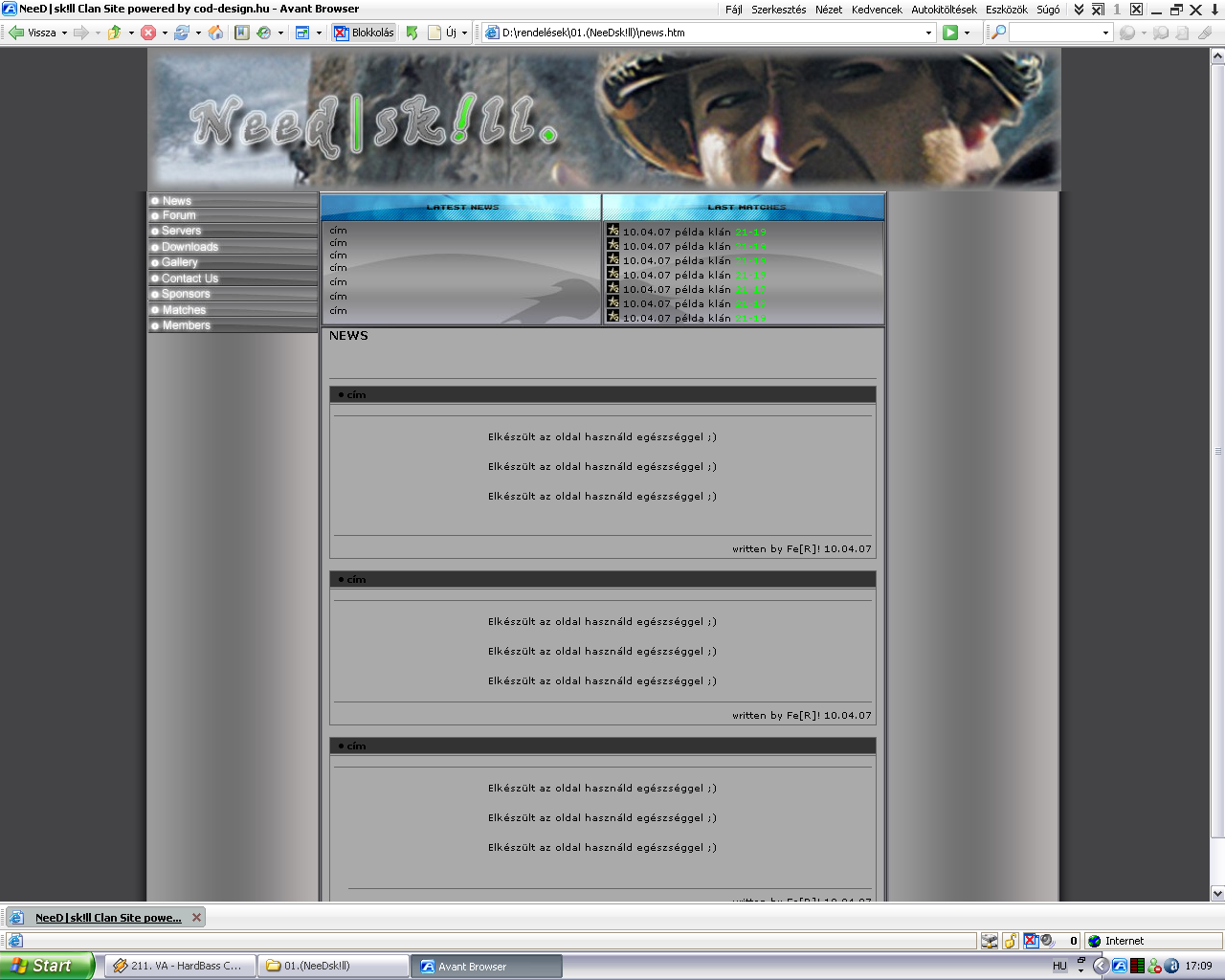Click the green Go play button
The height and width of the screenshot is (980, 1225).
click(x=950, y=33)
